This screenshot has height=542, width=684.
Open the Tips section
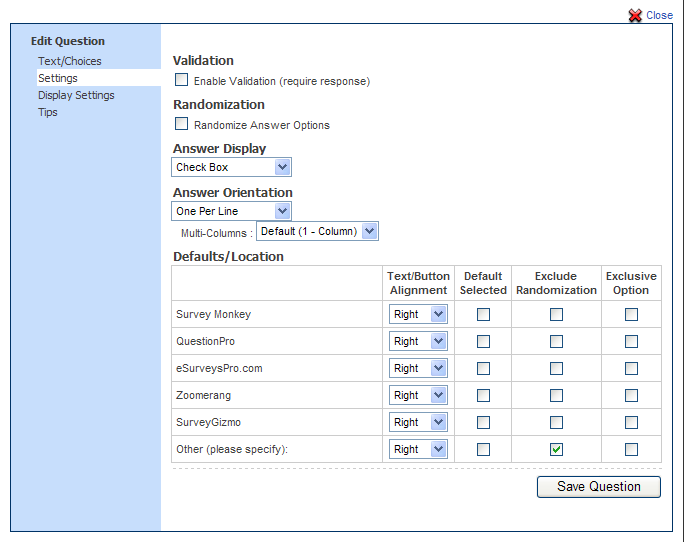[x=48, y=112]
